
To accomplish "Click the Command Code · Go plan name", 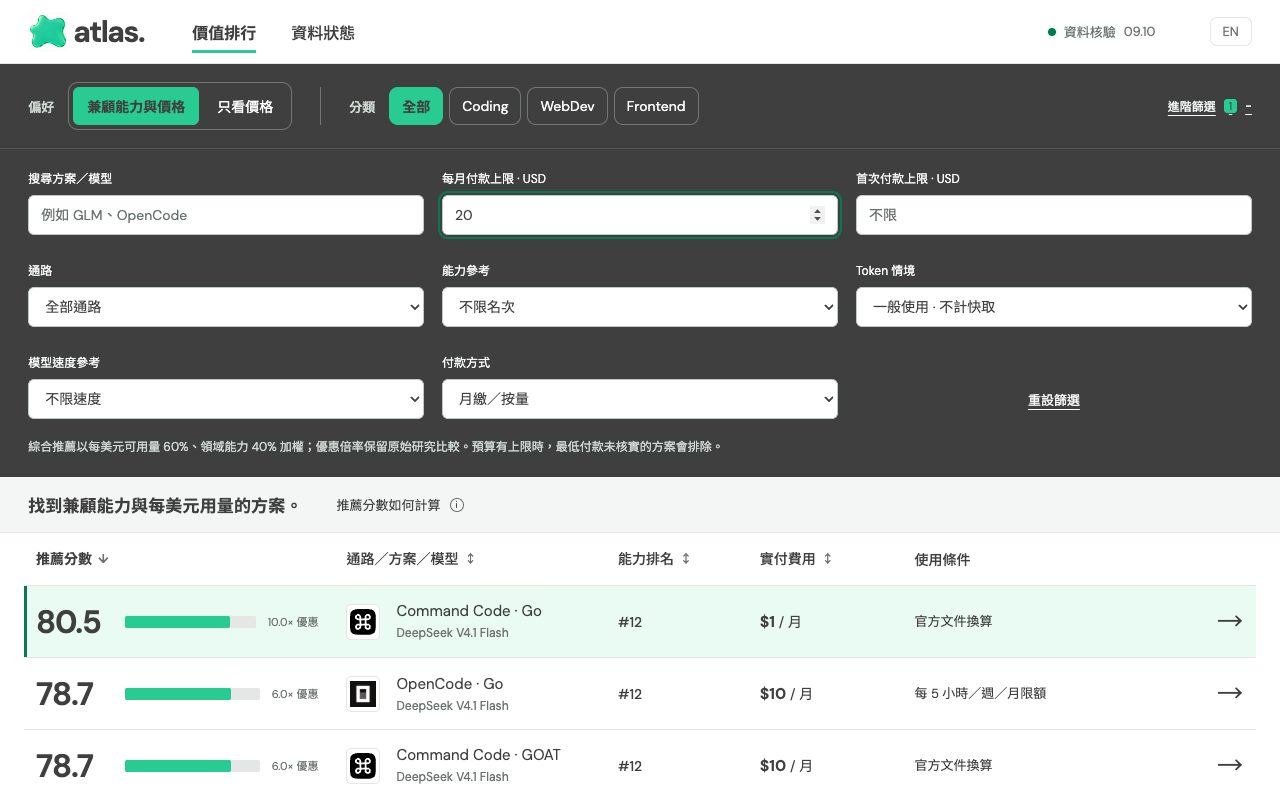I will point(469,611).
